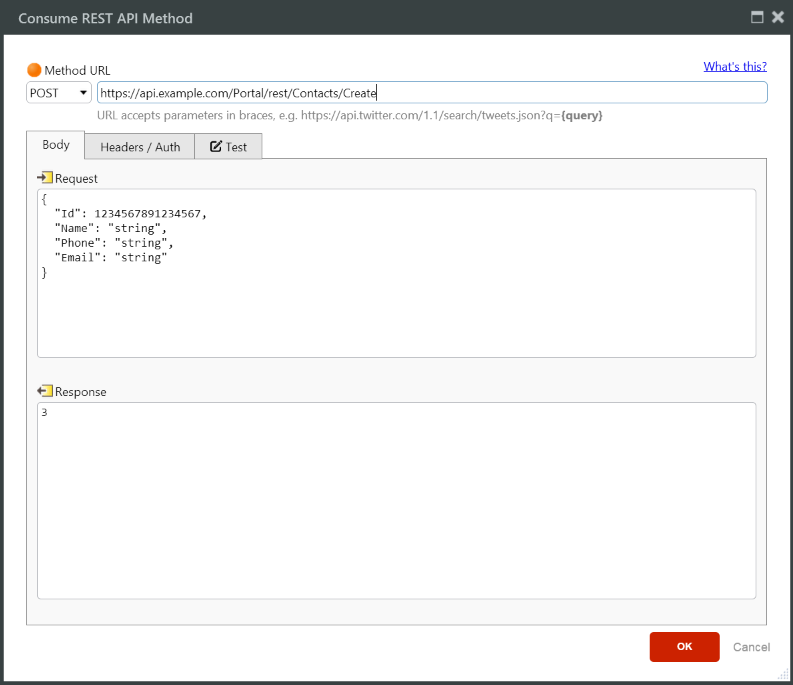Open the Headers / Auth tab
Image resolution: width=793 pixels, height=685 pixels.
coord(140,147)
